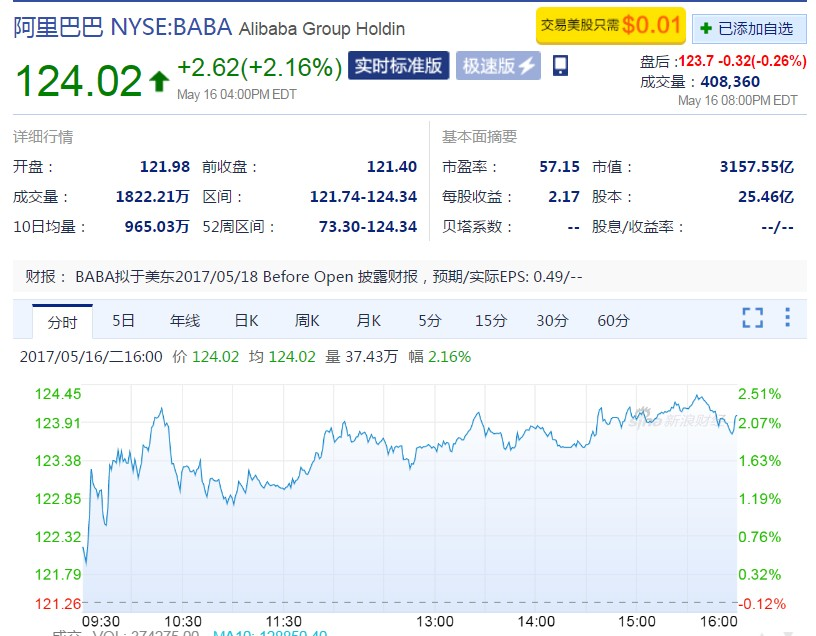Switch to 60分 interval tab
Image resolution: width=816 pixels, height=636 pixels.
613,321
